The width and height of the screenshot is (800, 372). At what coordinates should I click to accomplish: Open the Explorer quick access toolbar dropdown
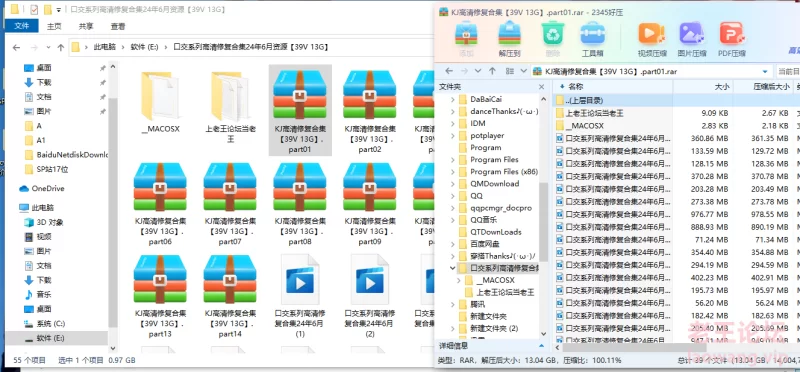[59, 10]
